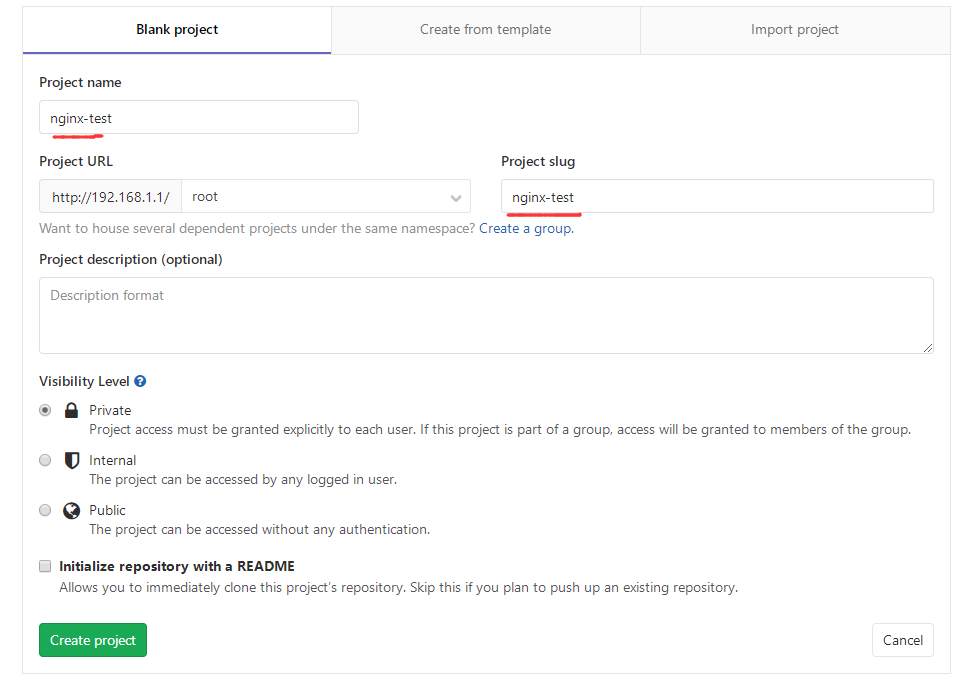Click the Project description (optional) label
This screenshot has height=679, width=973.
pyautogui.click(x=131, y=259)
